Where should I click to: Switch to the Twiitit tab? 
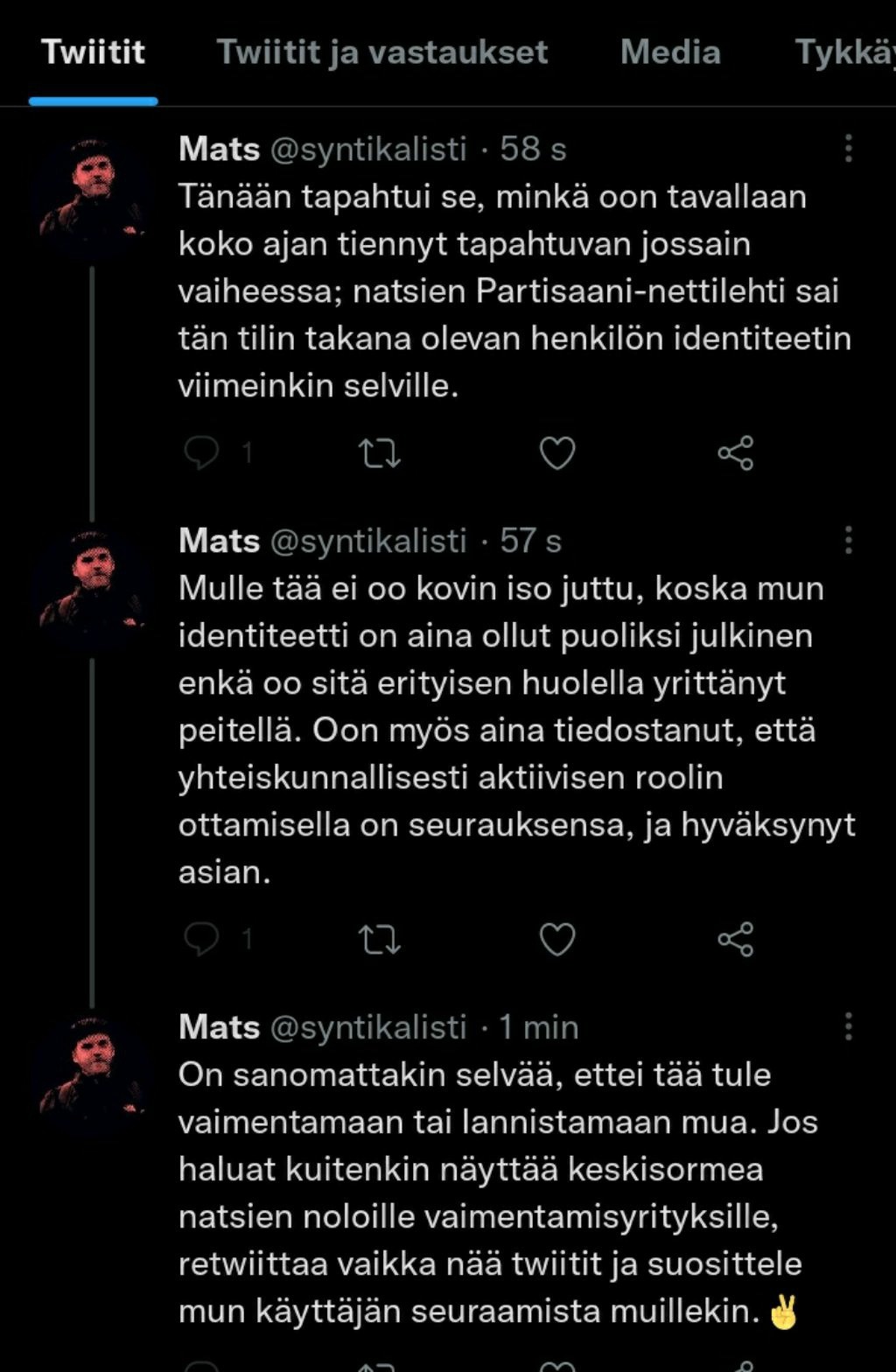[93, 52]
